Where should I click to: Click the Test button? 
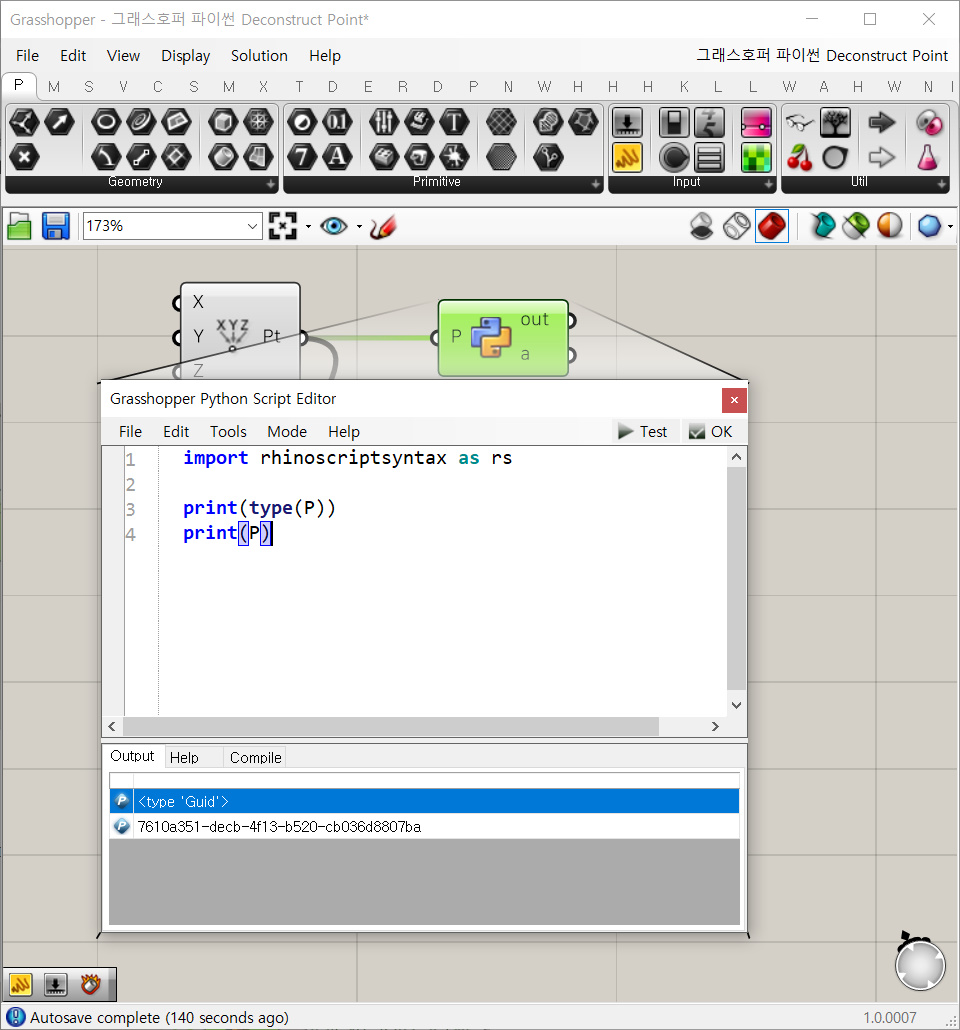[x=643, y=432]
